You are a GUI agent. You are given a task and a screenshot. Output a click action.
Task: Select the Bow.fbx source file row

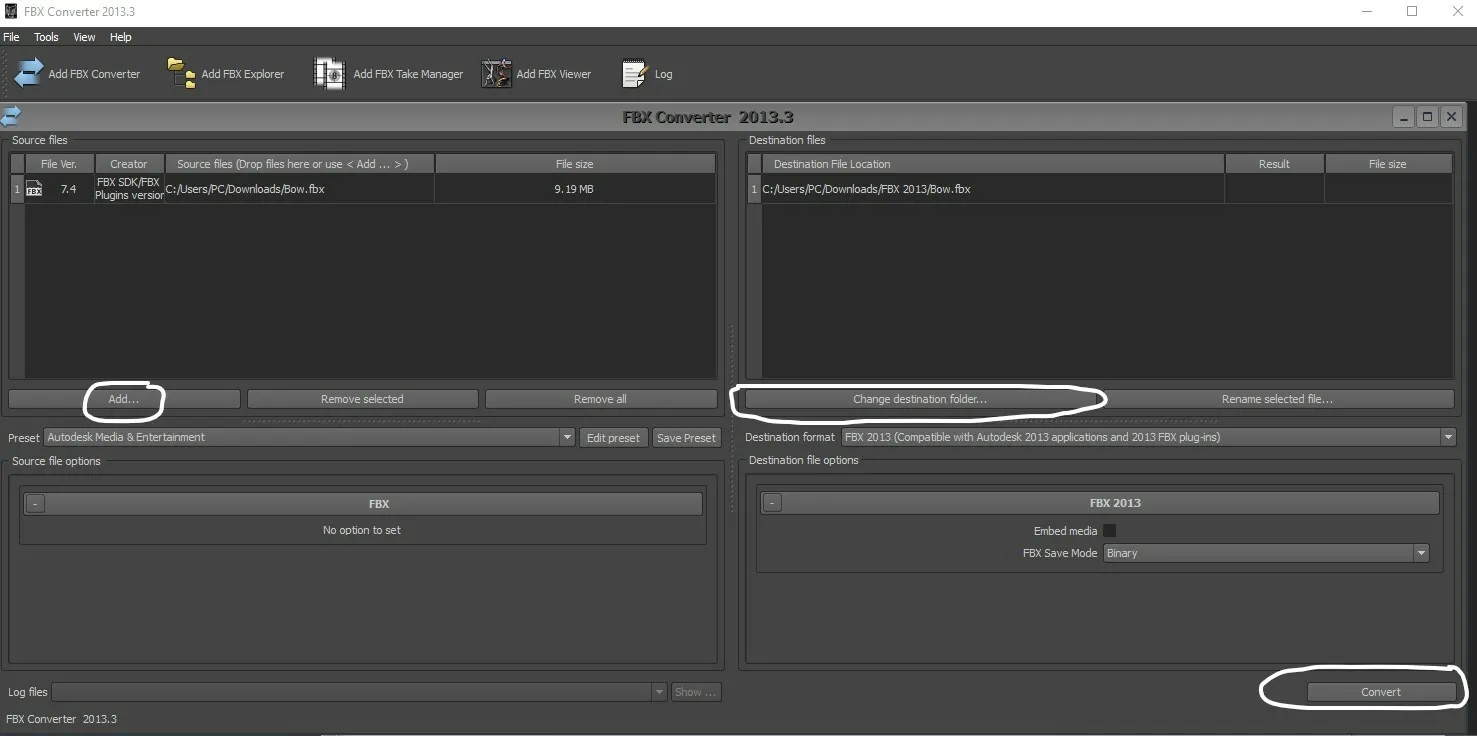coord(363,189)
